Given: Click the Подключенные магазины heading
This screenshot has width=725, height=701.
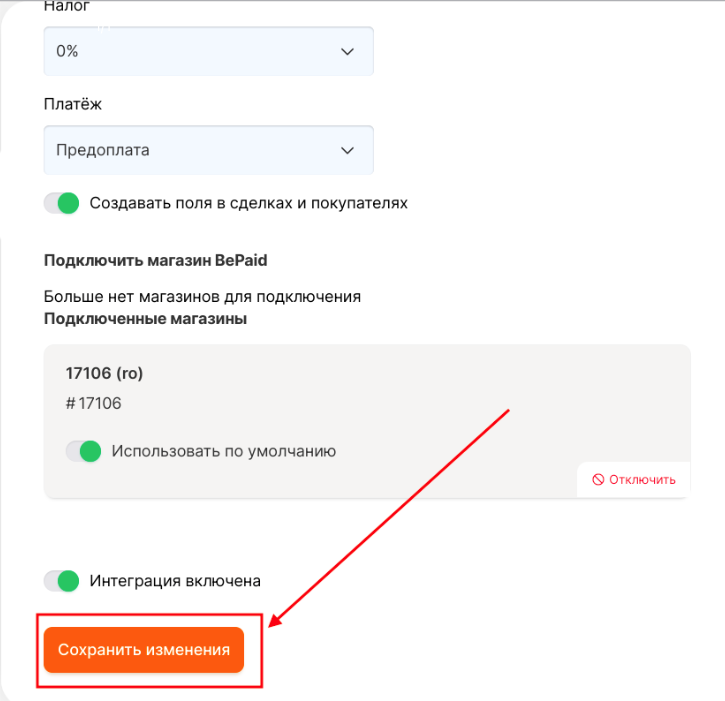Looking at the screenshot, I should [x=145, y=319].
